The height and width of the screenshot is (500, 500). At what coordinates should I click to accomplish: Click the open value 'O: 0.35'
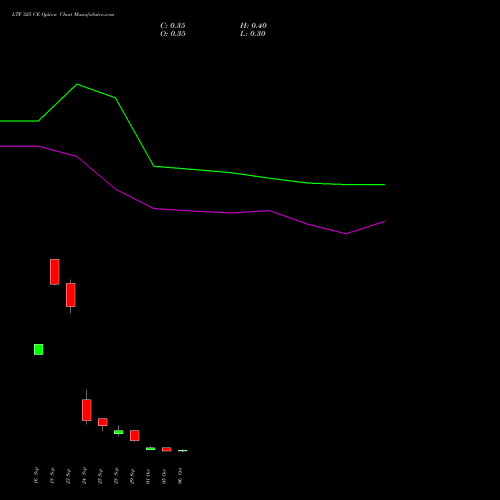coord(173,34)
